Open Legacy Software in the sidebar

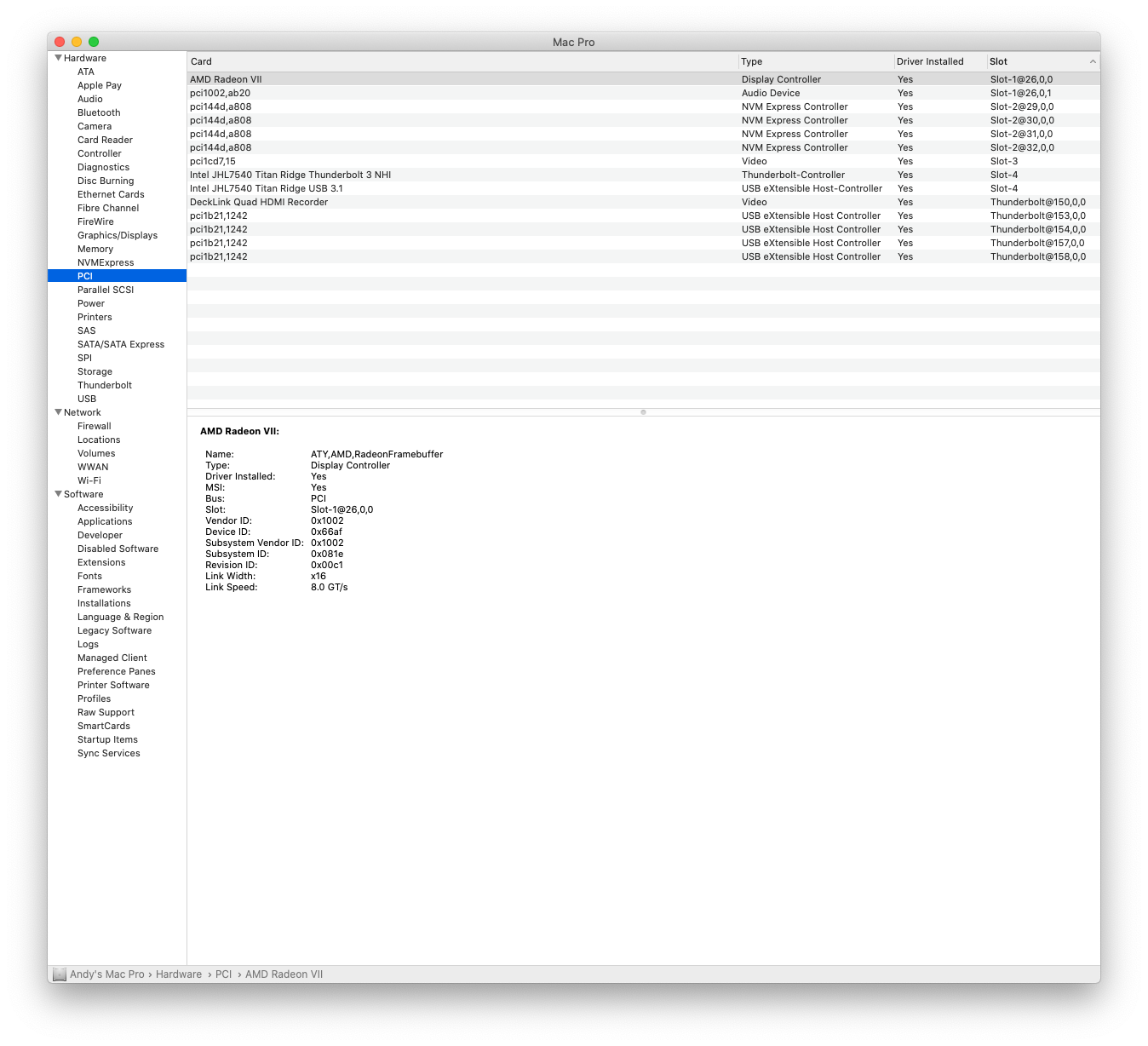click(114, 630)
